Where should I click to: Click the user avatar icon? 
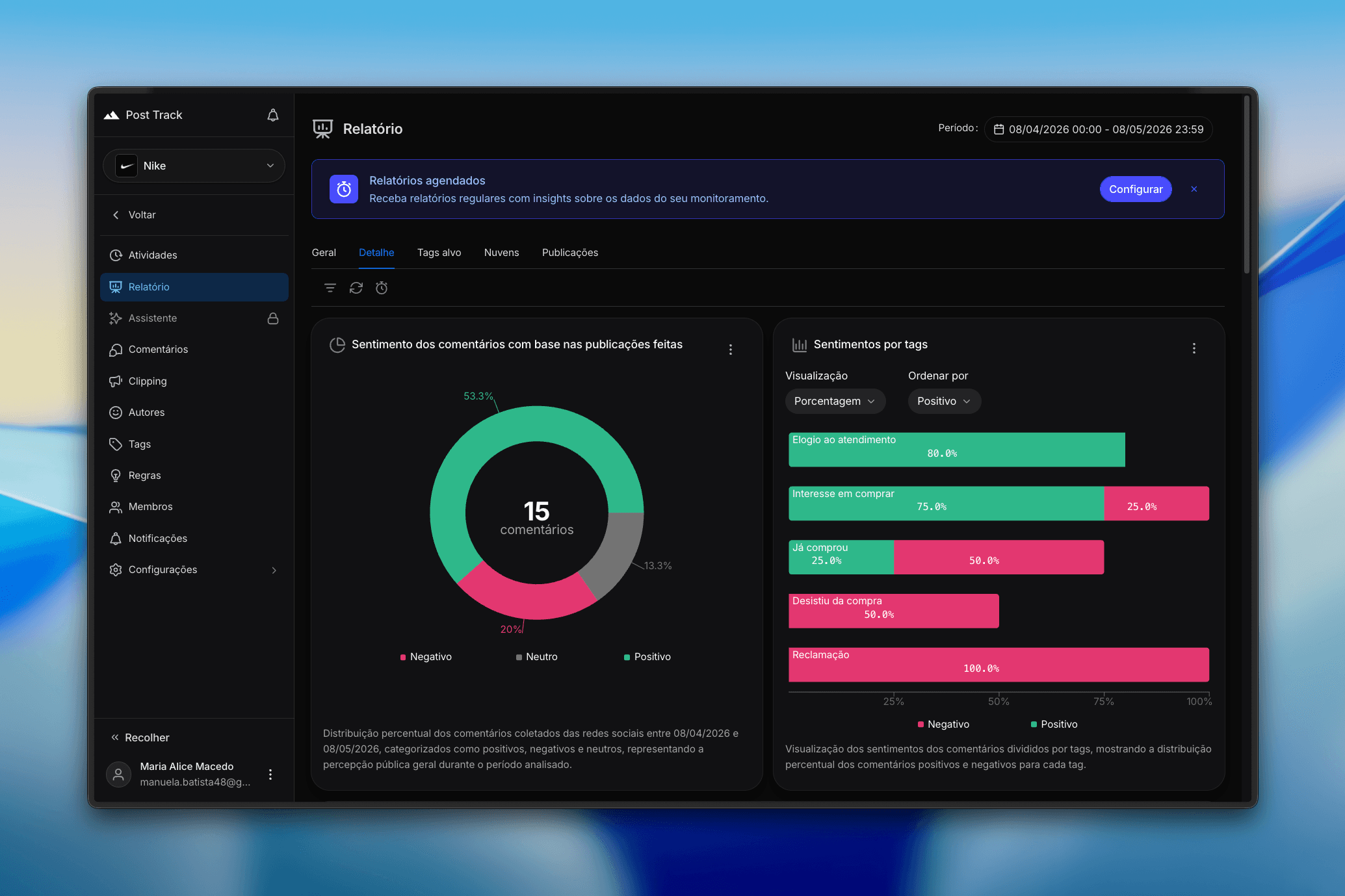pyautogui.click(x=118, y=774)
